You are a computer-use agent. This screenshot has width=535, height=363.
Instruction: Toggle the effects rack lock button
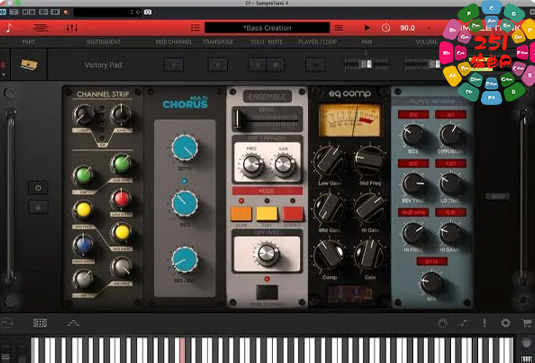[38, 207]
